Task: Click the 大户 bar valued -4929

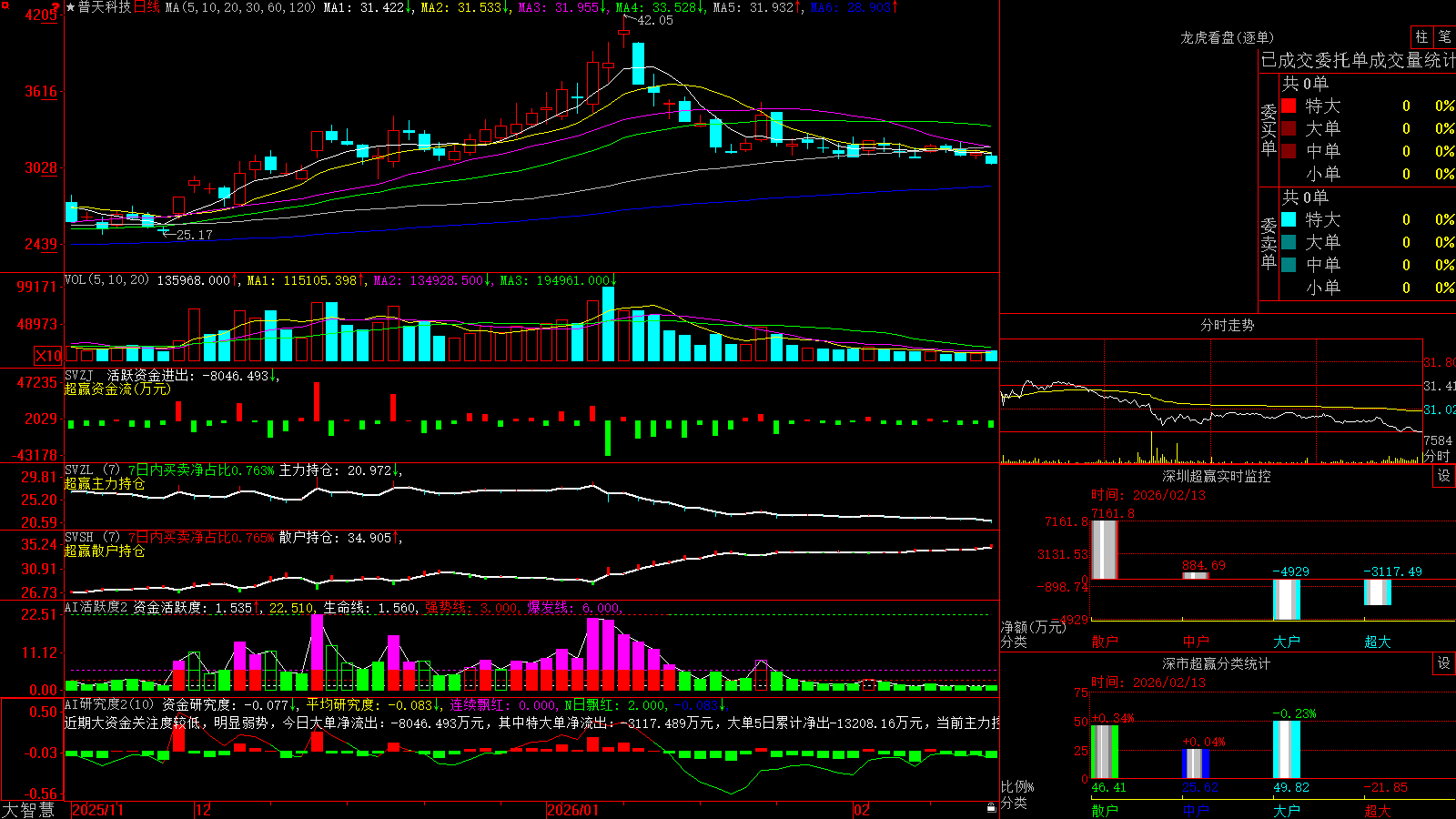Action: pyautogui.click(x=1286, y=599)
